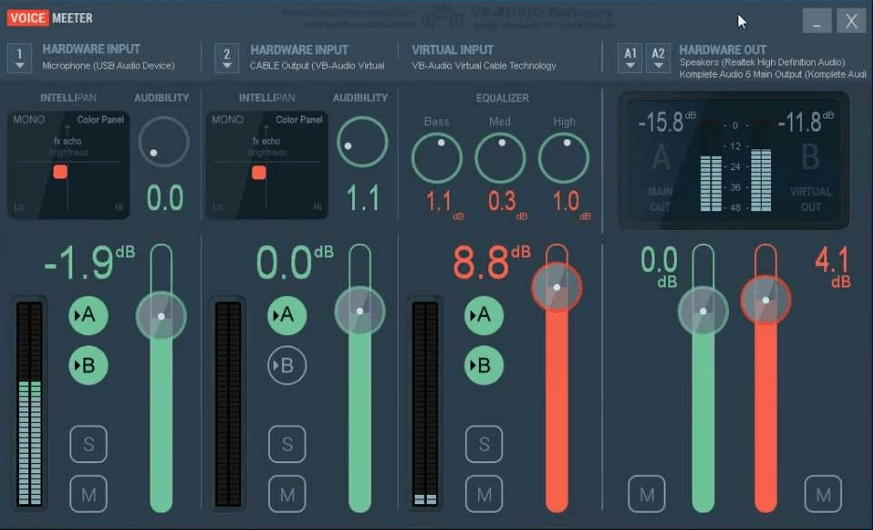Toggle the A bus on the microphone strip
Screen dimensions: 873x530
point(89,316)
